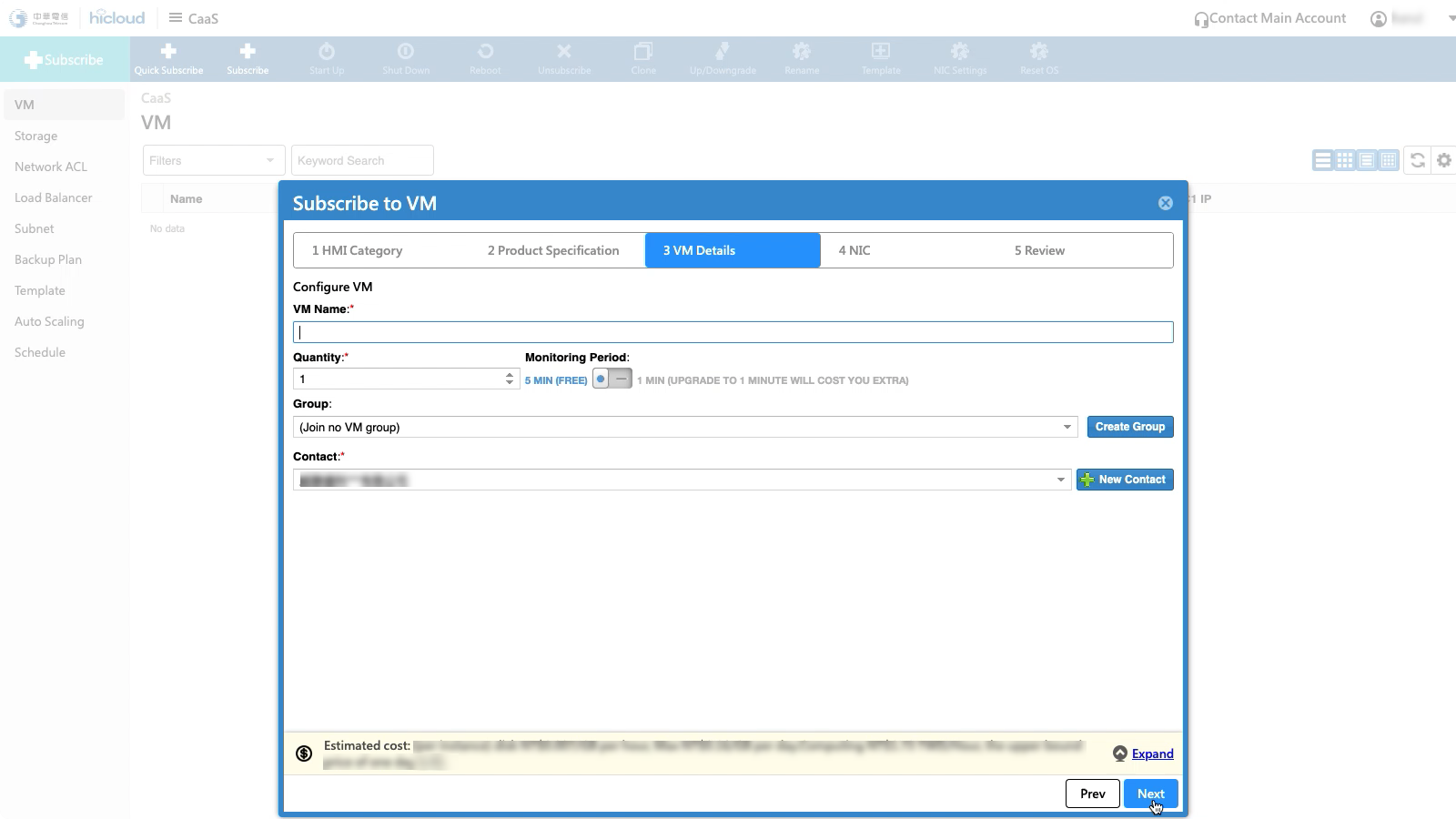This screenshot has width=1456, height=819.
Task: Click the Create Group button
Action: pyautogui.click(x=1129, y=427)
